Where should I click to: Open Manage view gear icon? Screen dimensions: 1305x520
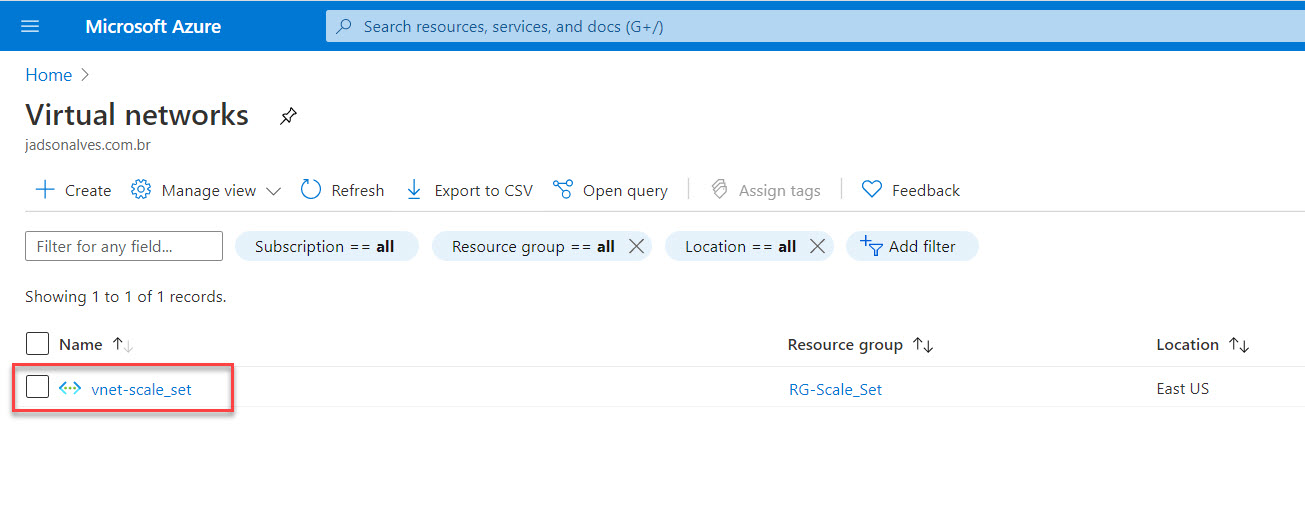[x=141, y=190]
